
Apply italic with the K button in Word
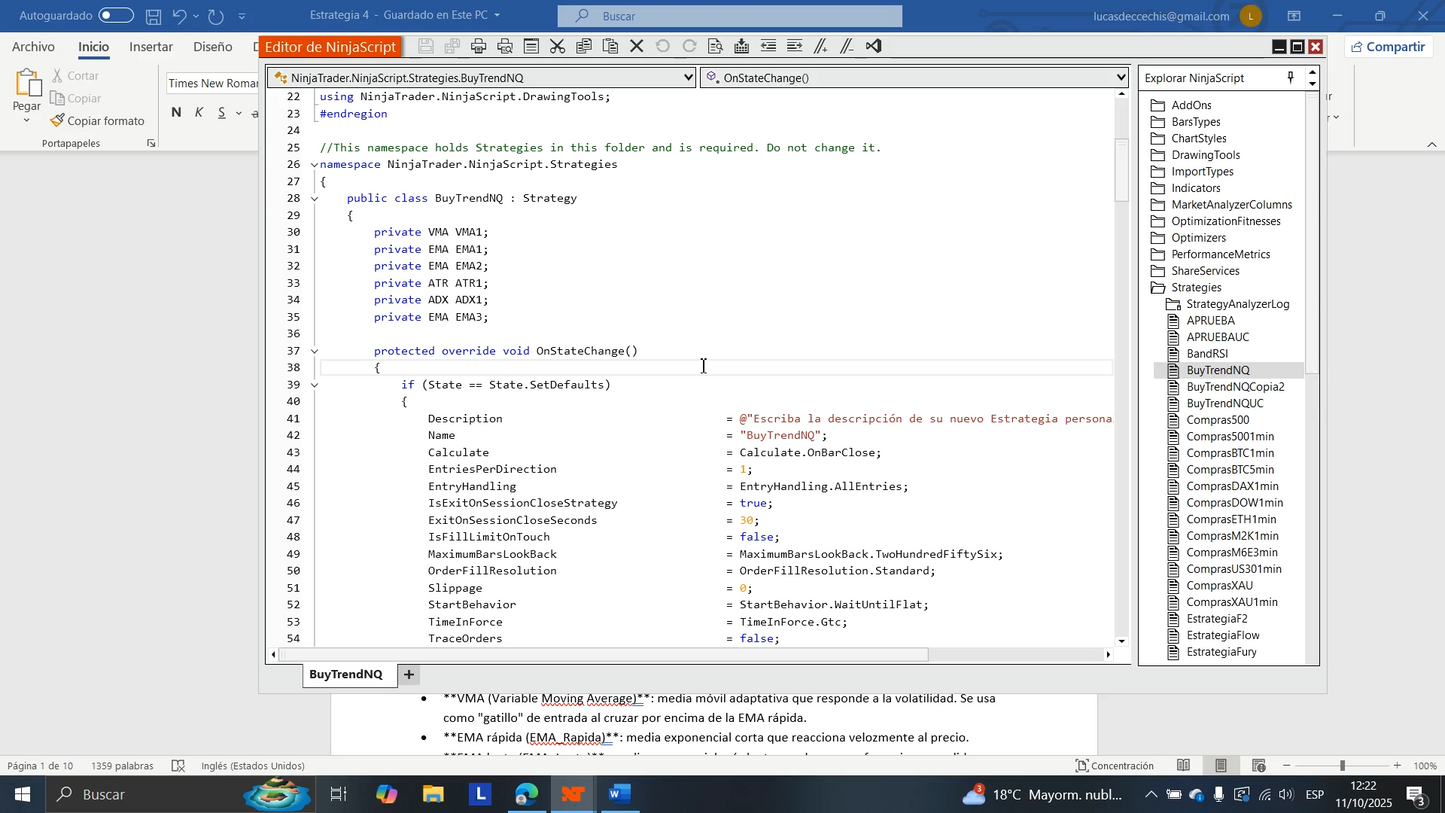tap(199, 112)
